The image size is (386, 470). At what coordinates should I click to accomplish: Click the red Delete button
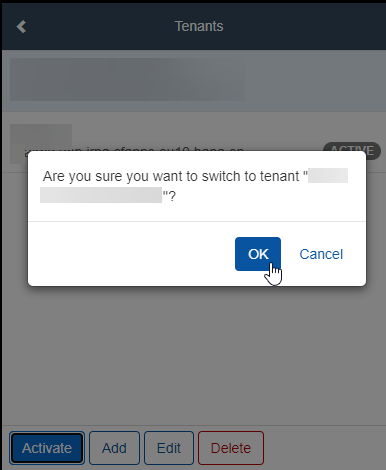pos(231,448)
